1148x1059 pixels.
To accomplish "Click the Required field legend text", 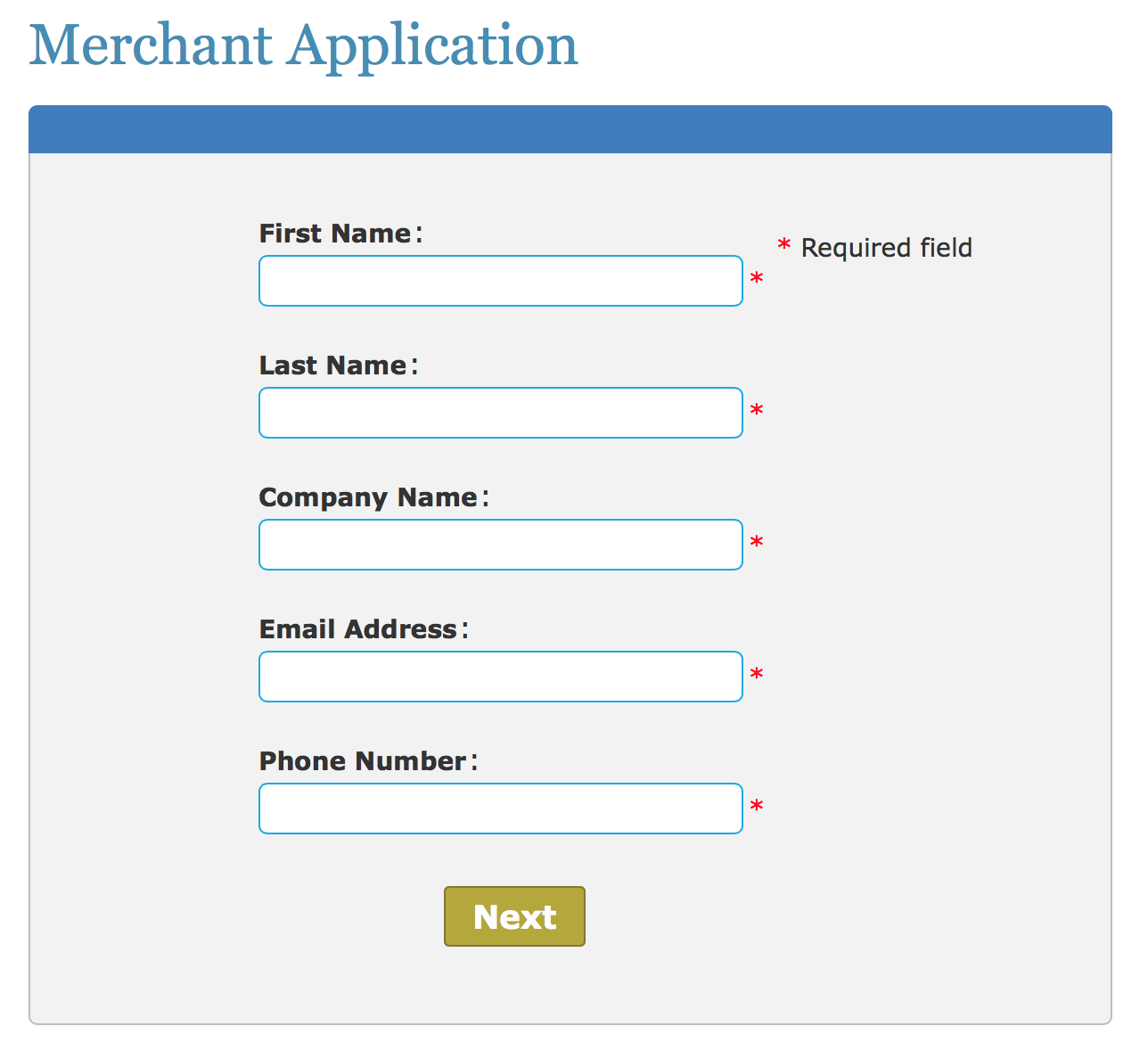I will pos(886,248).
